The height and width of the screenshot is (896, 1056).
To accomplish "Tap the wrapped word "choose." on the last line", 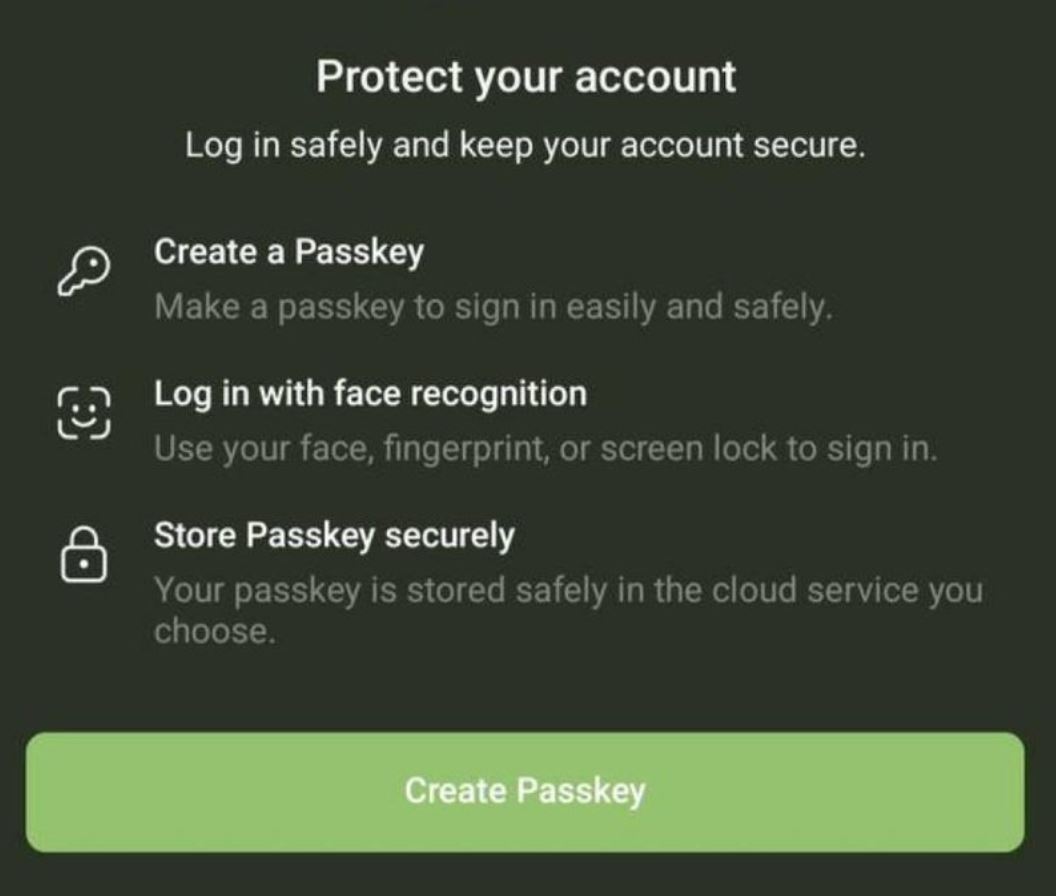I will [x=213, y=632].
